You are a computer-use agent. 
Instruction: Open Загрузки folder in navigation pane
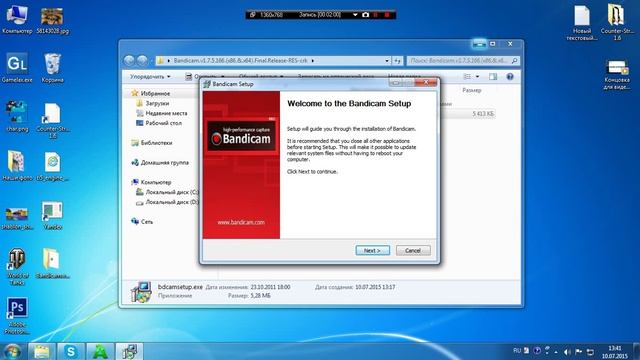point(157,103)
